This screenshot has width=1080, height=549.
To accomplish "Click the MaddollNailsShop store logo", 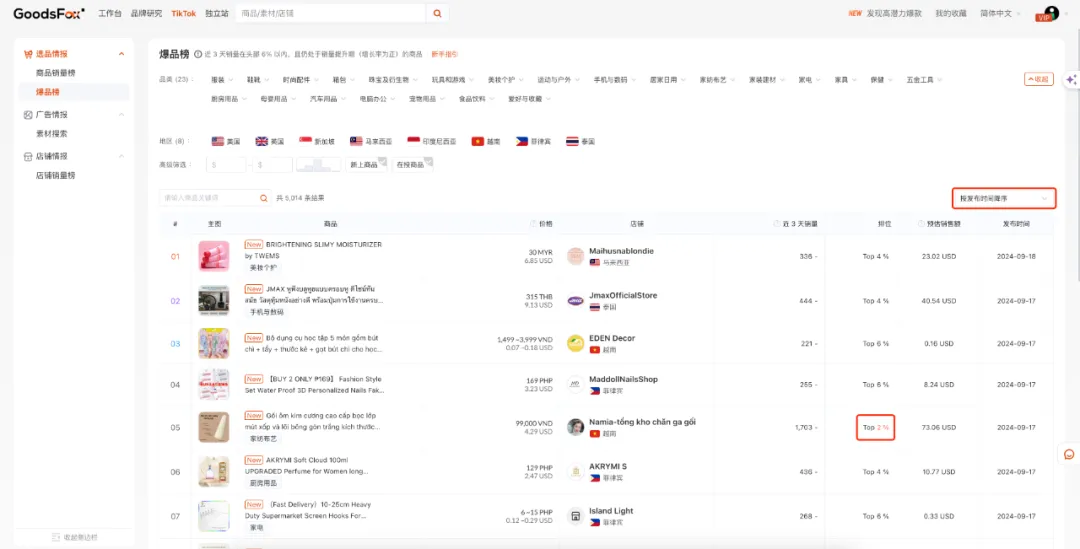I will pos(575,384).
